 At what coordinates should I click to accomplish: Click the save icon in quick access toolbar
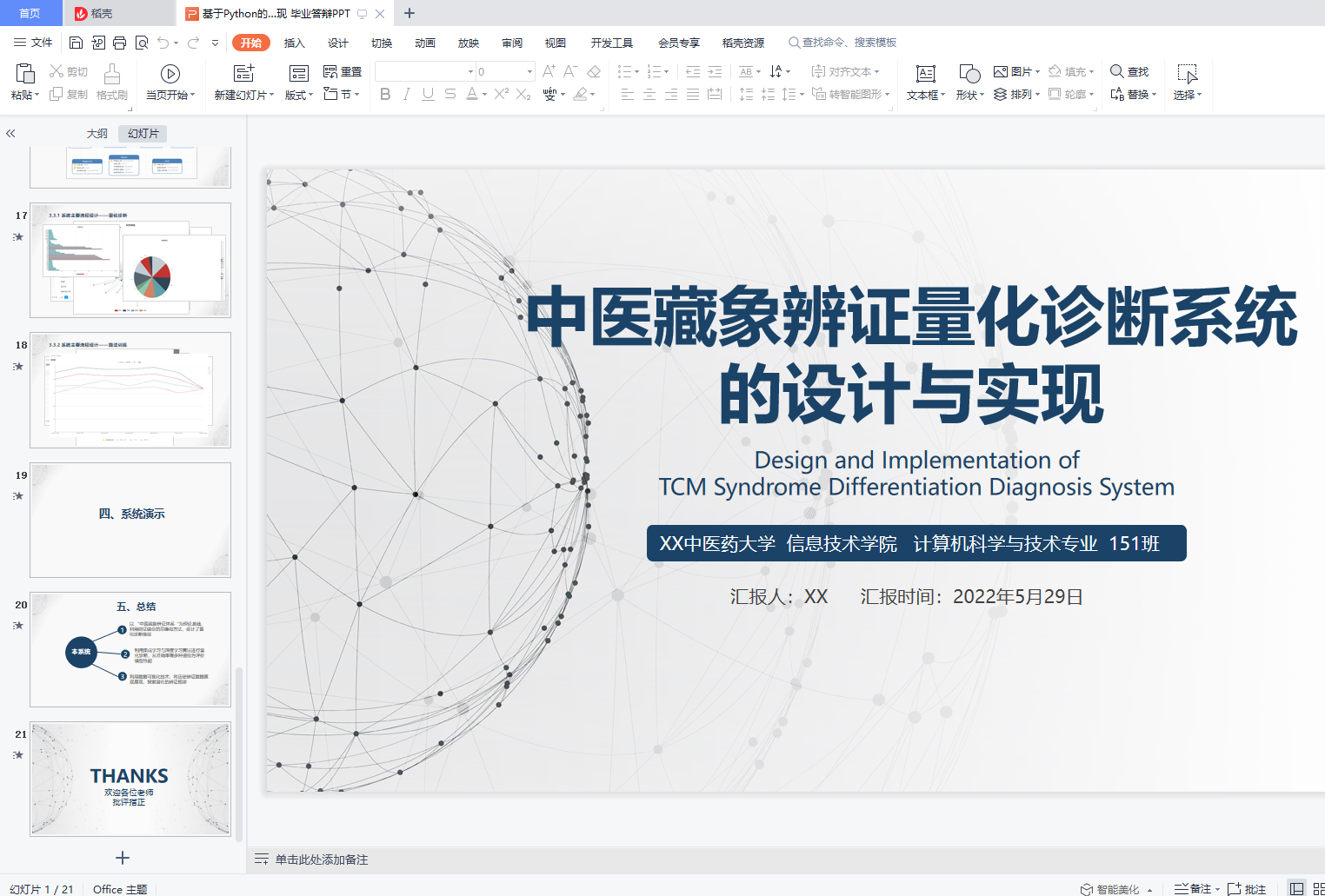pos(76,43)
